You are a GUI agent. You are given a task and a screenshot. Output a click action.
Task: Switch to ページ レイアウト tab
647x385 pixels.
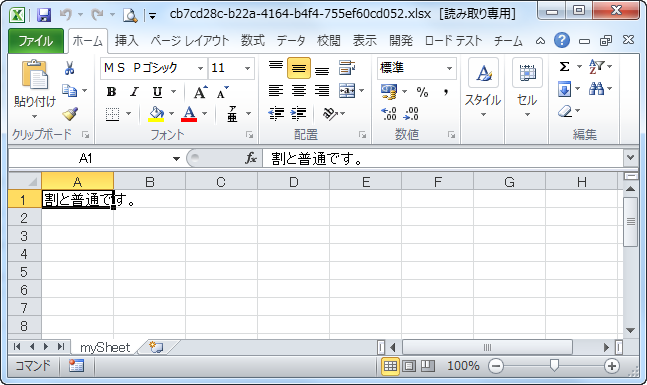pos(189,41)
